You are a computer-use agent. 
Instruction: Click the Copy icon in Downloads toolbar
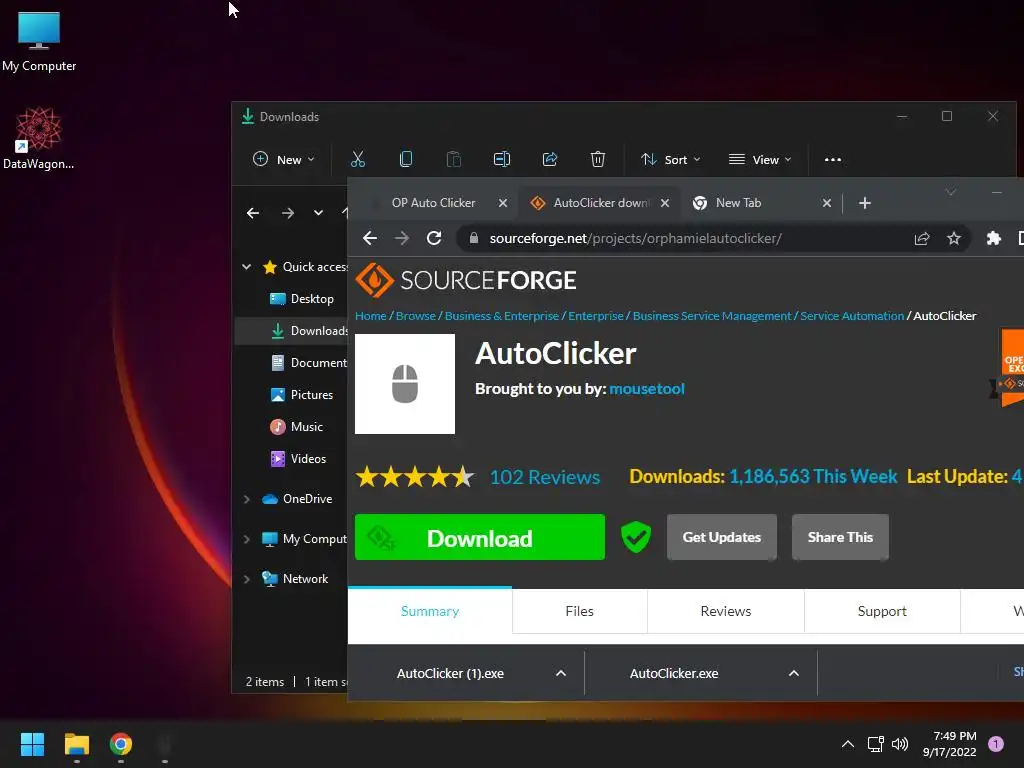pyautogui.click(x=406, y=159)
